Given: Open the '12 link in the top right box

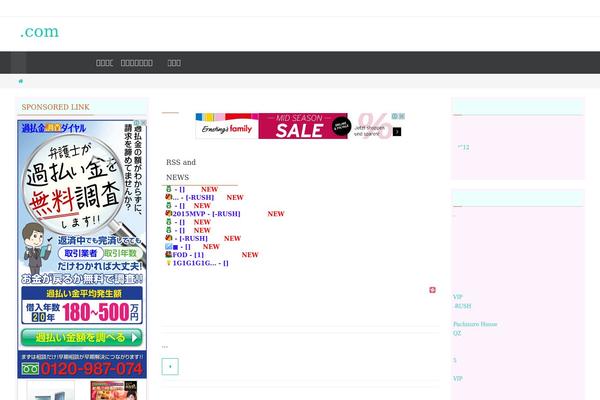Looking at the screenshot, I should click(463, 147).
